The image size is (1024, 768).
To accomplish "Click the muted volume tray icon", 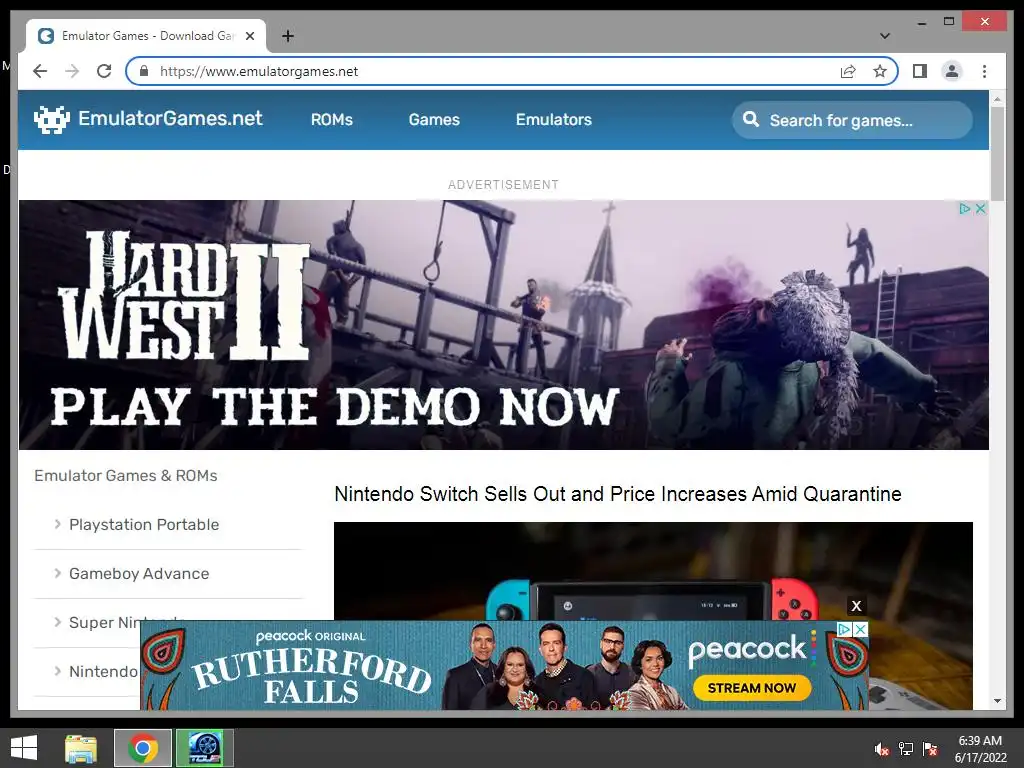I will [x=882, y=749].
